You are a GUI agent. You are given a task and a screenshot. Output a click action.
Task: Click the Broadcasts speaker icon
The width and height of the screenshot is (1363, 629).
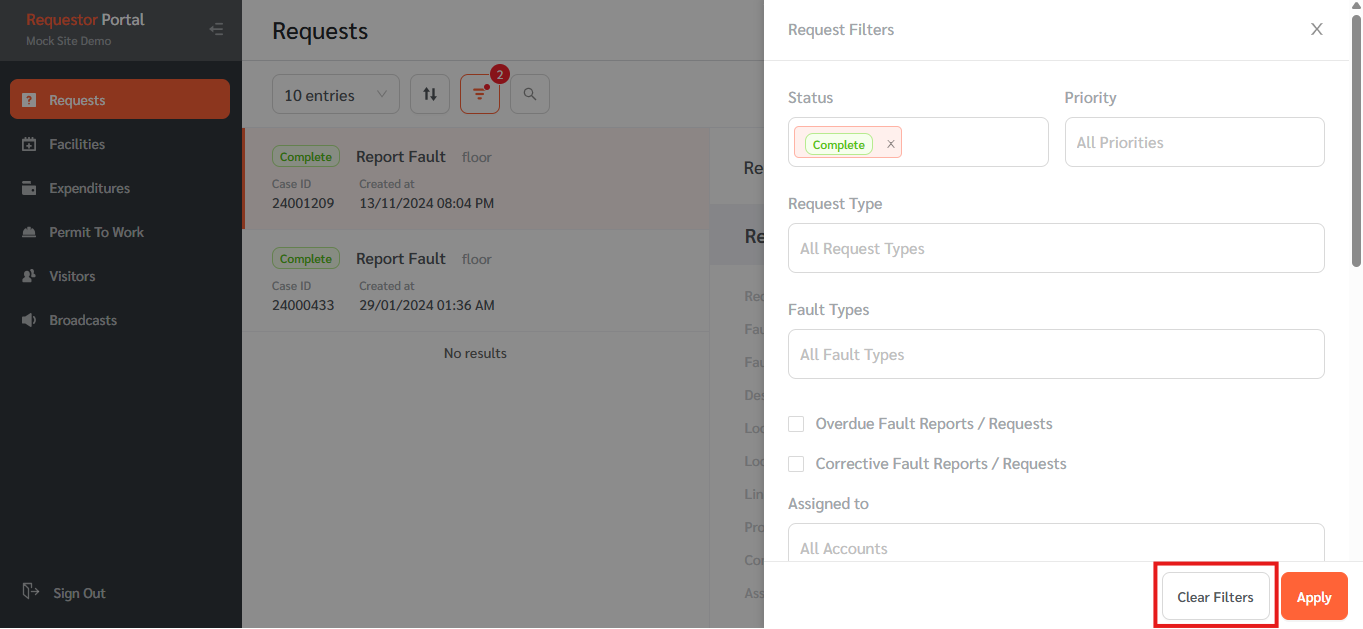click(29, 320)
